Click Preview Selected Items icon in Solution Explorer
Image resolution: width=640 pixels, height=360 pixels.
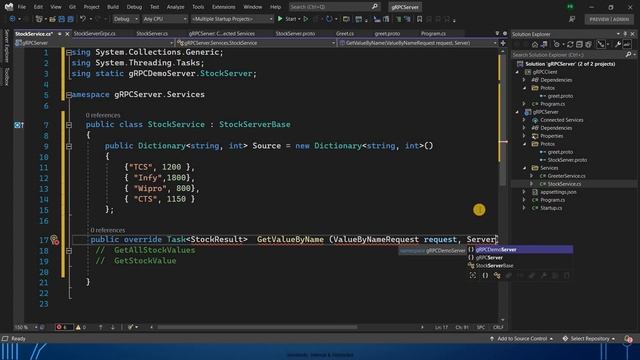click(x=627, y=44)
